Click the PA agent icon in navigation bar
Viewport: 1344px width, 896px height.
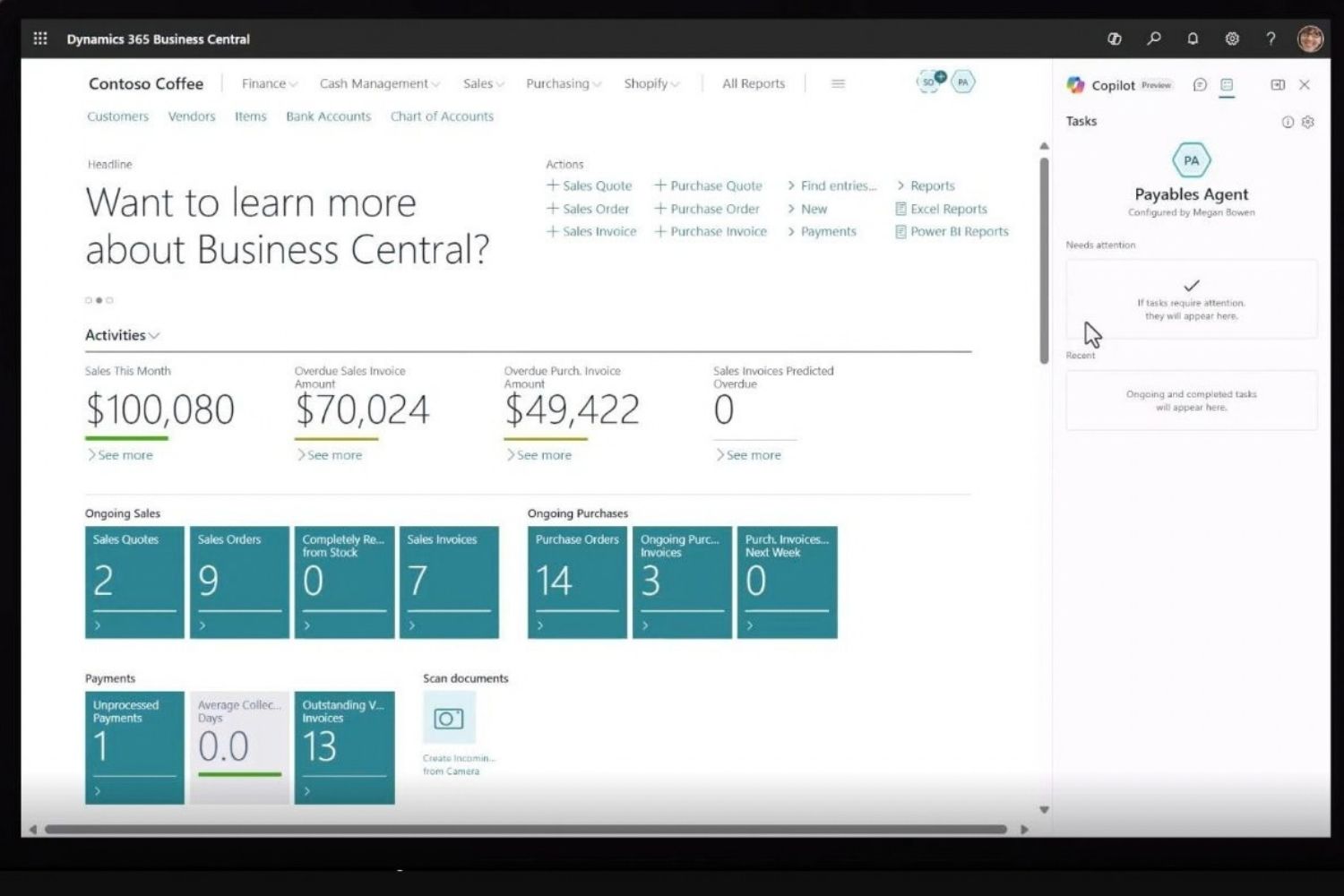[x=963, y=82]
